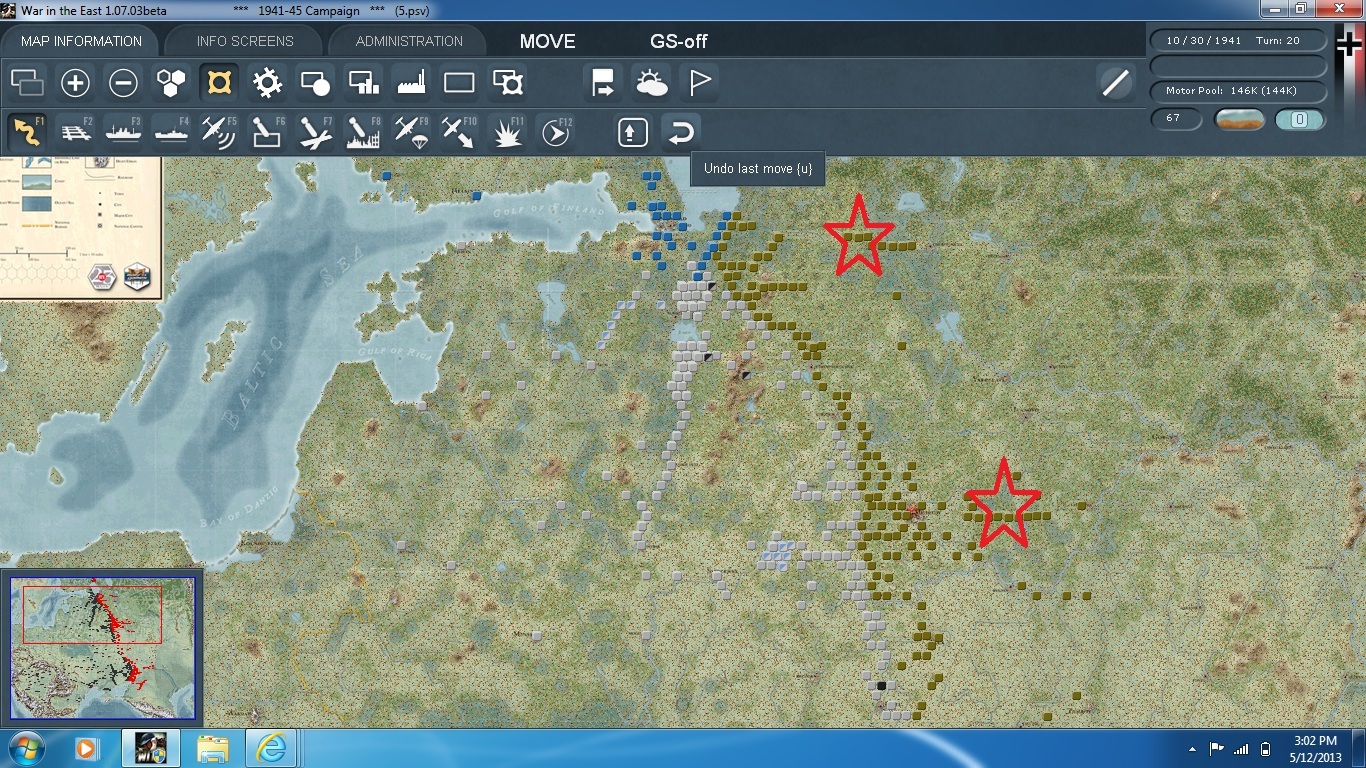Switch to the Administration tab

[x=409, y=41]
